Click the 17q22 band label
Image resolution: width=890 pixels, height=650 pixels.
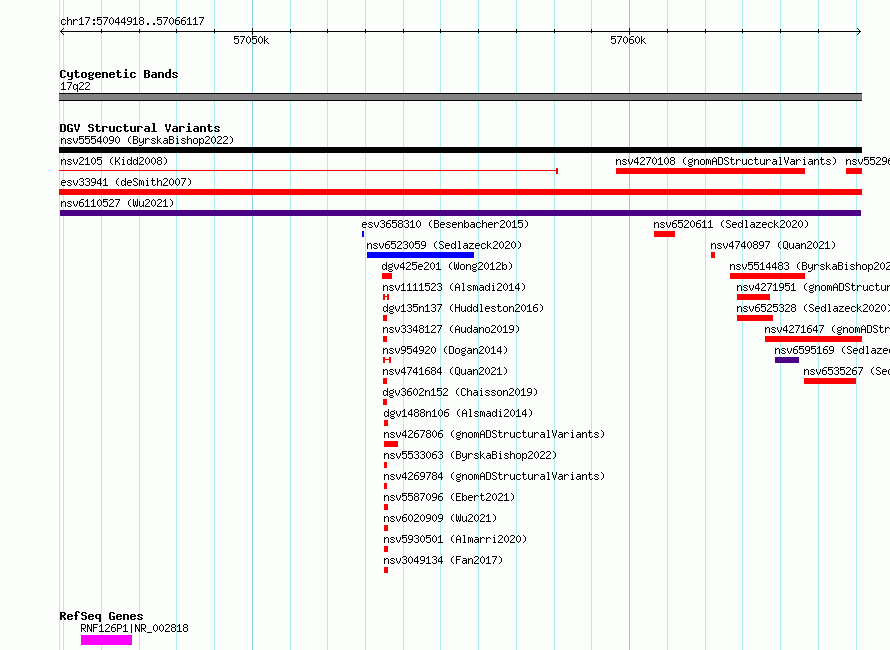point(75,86)
